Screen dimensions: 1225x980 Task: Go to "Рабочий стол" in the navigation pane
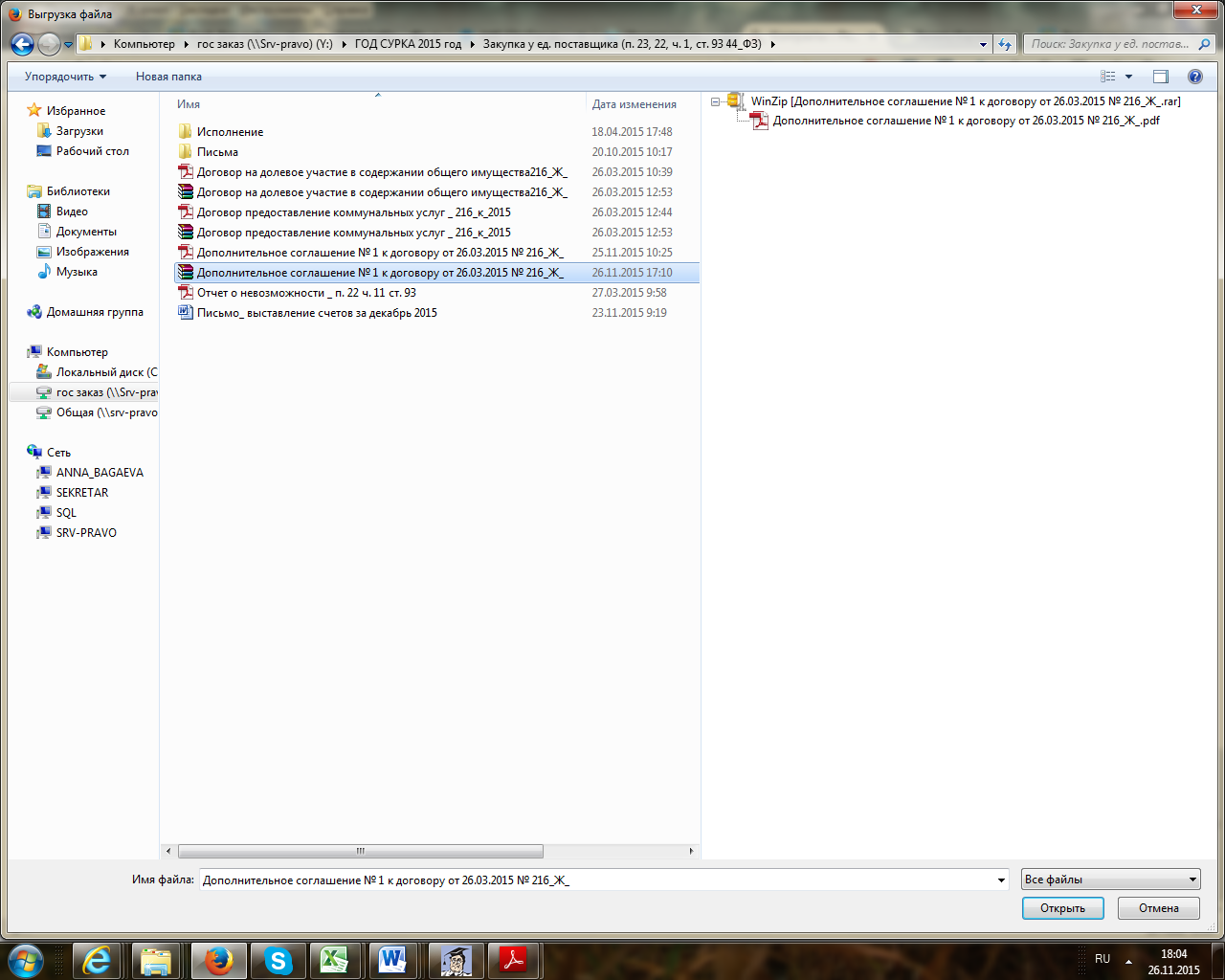coord(92,151)
